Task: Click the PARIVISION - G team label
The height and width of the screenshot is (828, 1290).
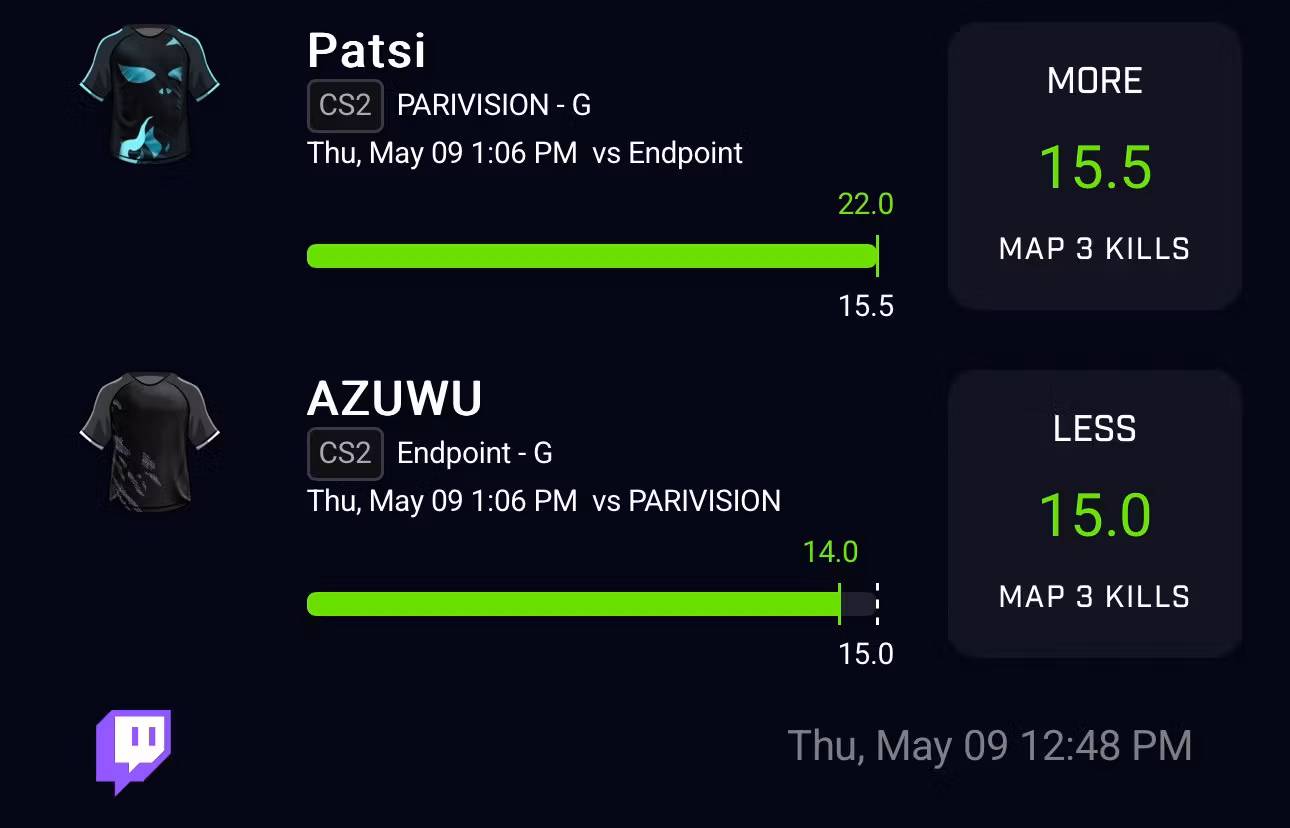Action: point(494,105)
